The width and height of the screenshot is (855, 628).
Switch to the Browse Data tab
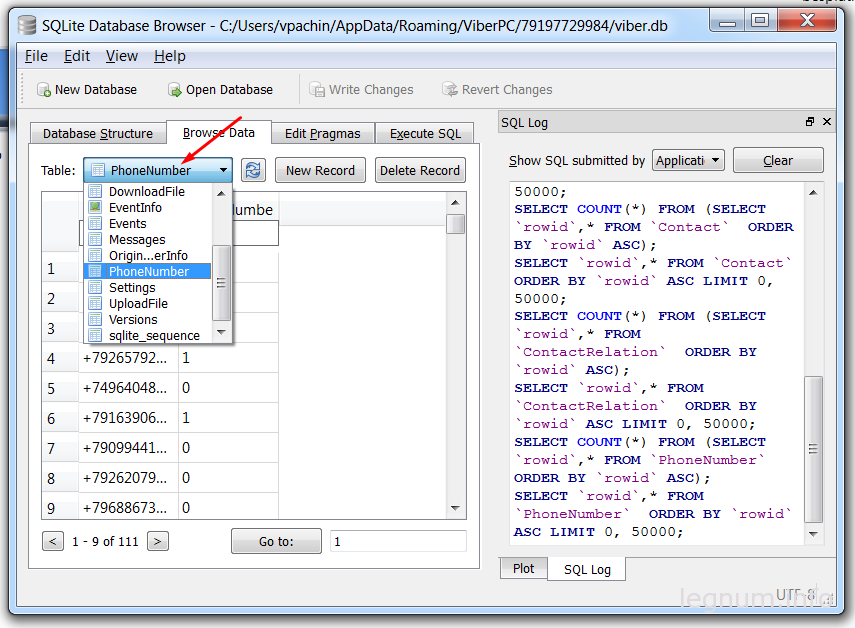pyautogui.click(x=219, y=132)
